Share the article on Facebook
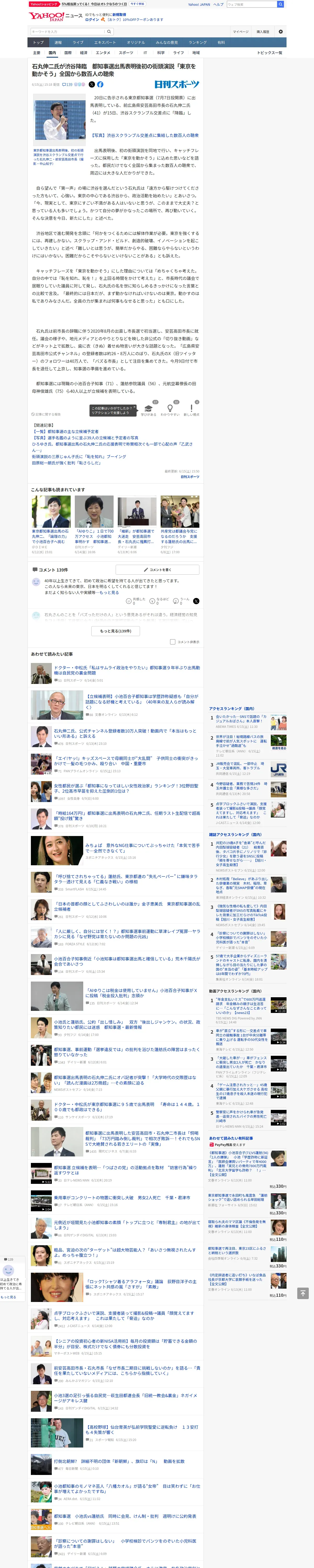 click(x=100, y=85)
